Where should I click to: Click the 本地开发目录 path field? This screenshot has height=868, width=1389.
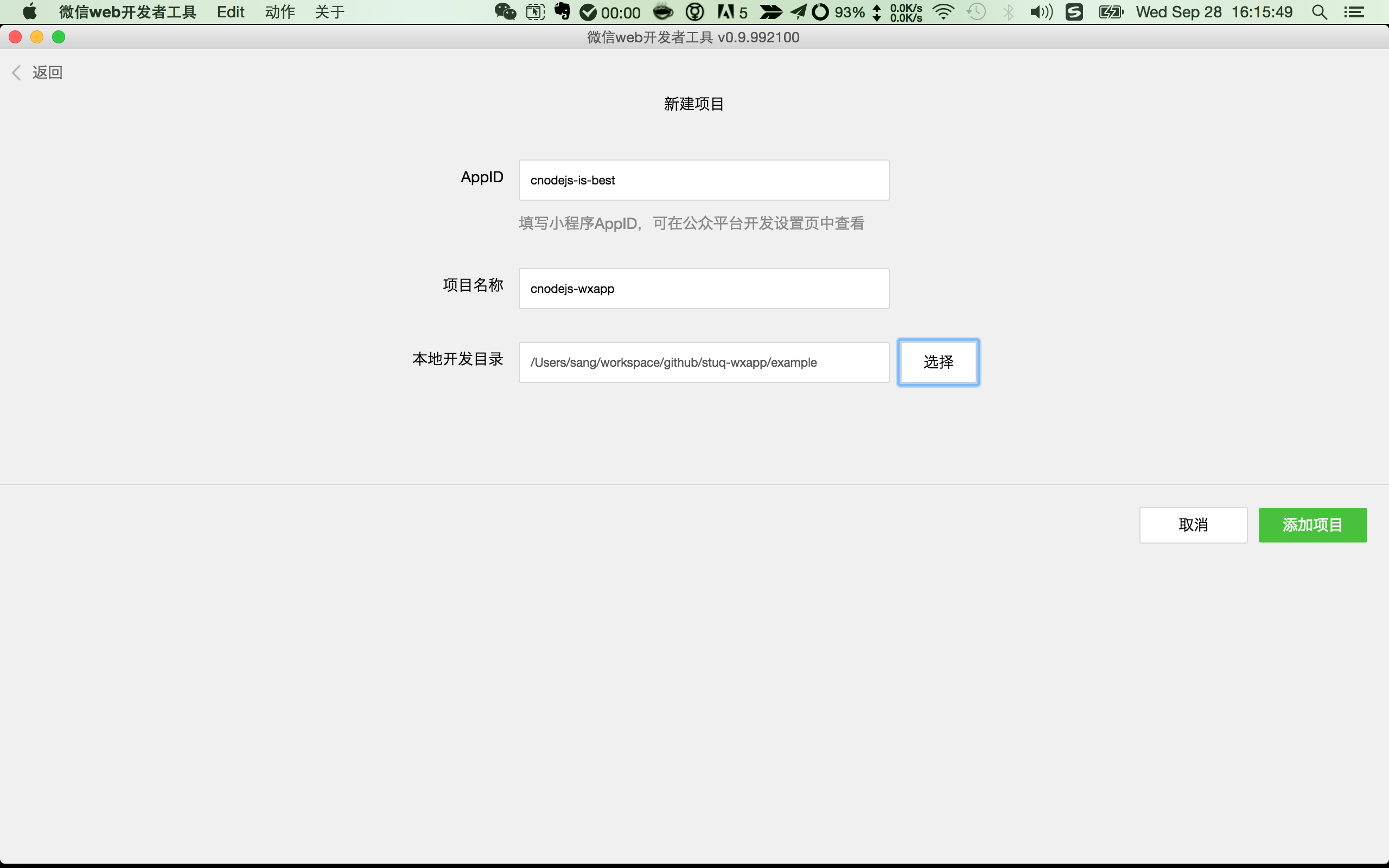pyautogui.click(x=704, y=362)
